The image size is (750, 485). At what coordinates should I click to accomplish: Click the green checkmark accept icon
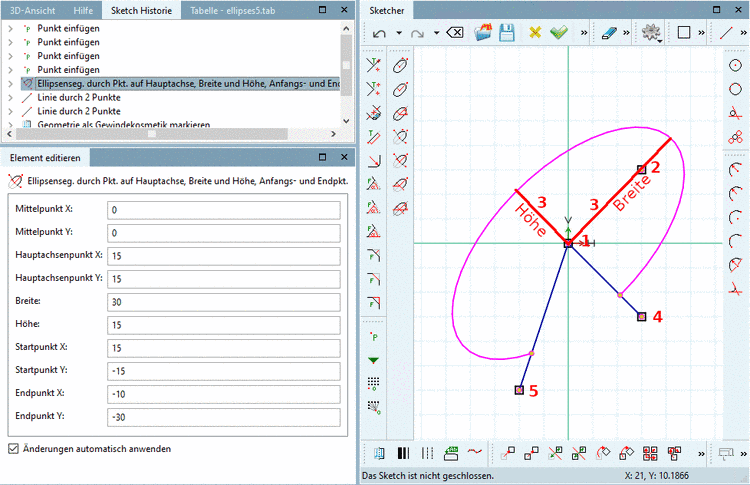click(x=559, y=33)
